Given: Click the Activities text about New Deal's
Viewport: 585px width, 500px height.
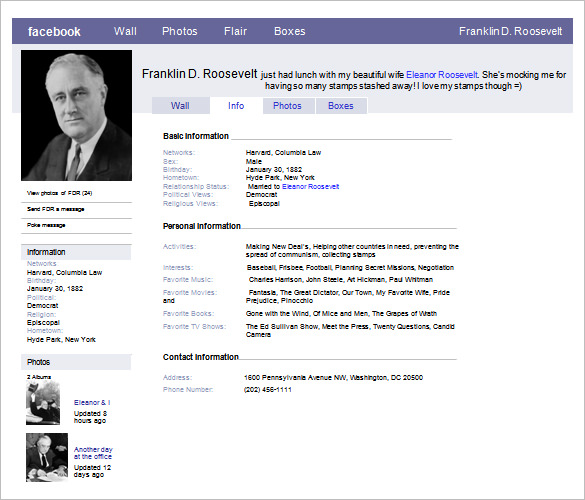Looking at the screenshot, I should (352, 250).
